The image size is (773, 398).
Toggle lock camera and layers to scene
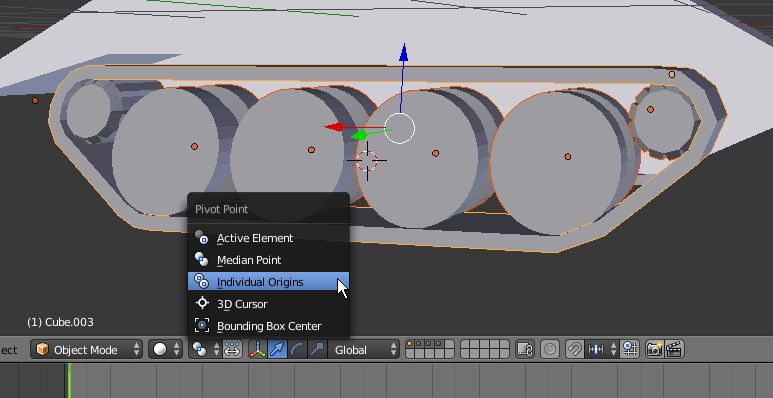point(525,350)
